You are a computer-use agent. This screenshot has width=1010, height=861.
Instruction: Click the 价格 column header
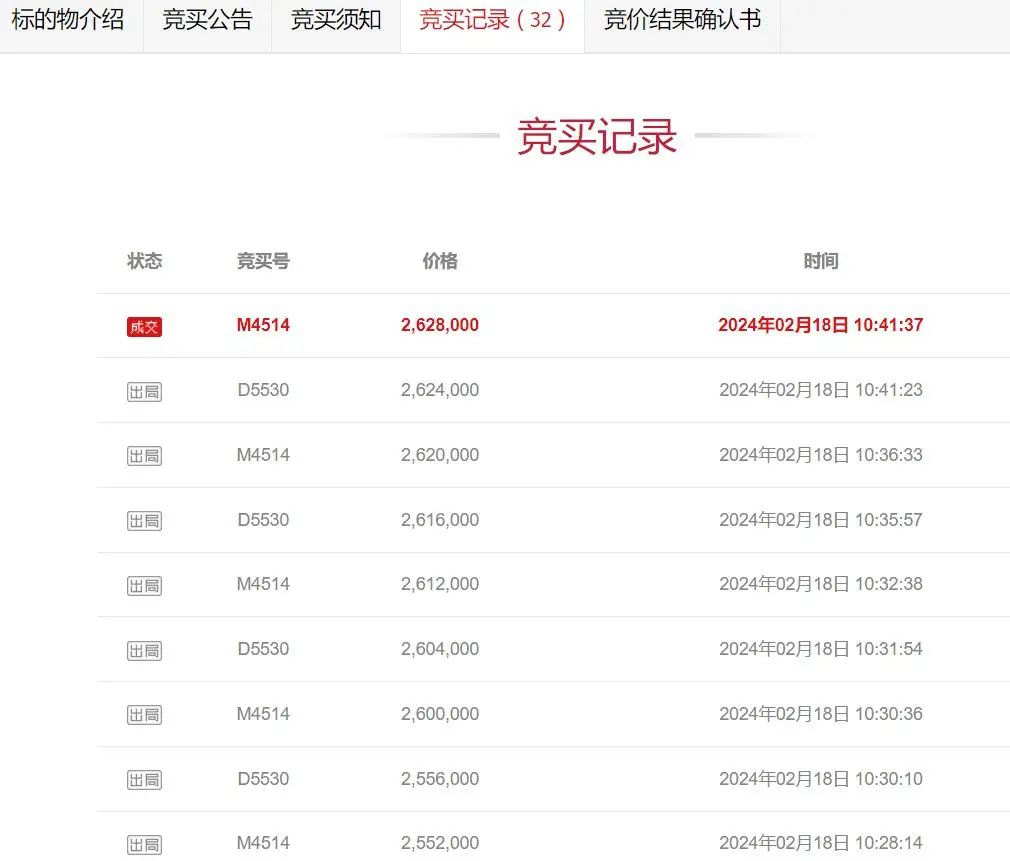(x=440, y=261)
